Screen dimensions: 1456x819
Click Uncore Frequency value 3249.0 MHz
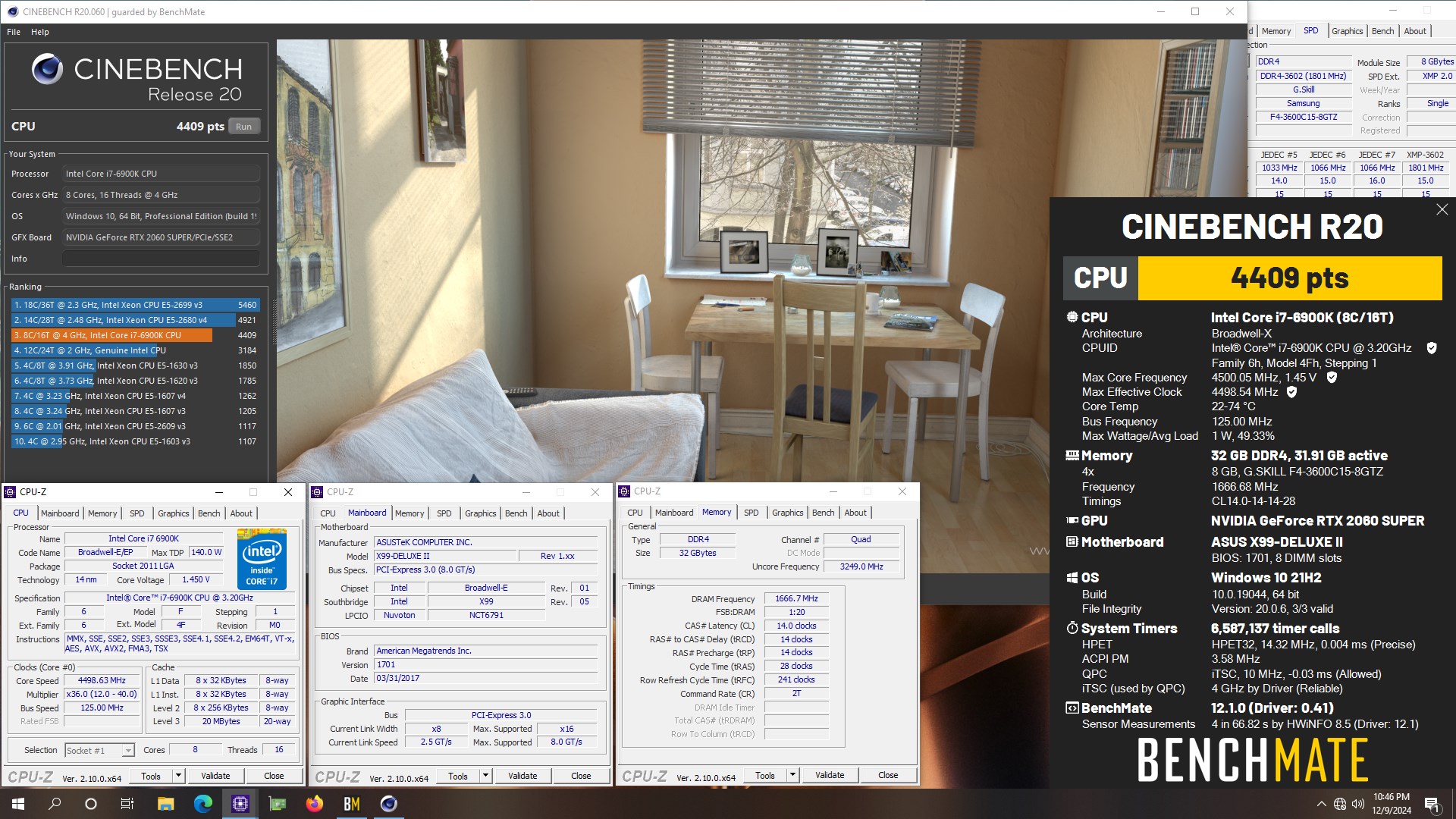(x=861, y=566)
